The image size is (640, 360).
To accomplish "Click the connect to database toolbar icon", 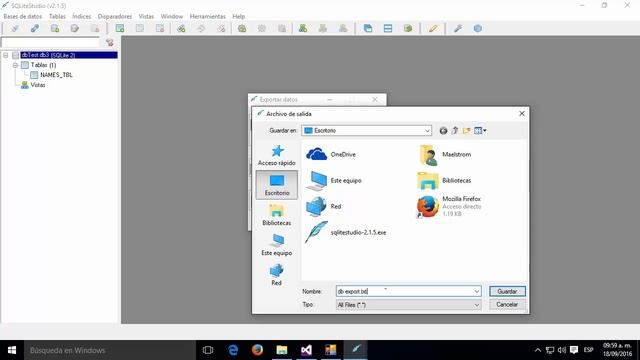I will point(15,29).
